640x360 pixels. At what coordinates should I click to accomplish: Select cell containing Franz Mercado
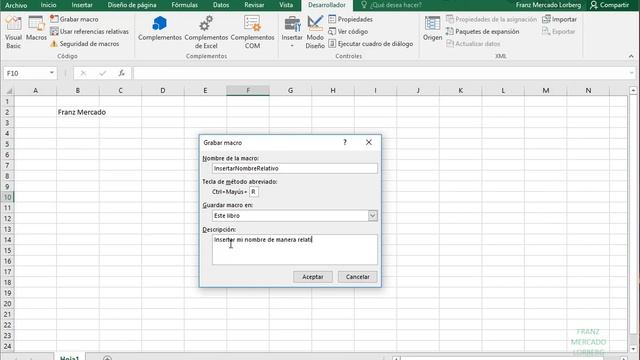78,112
